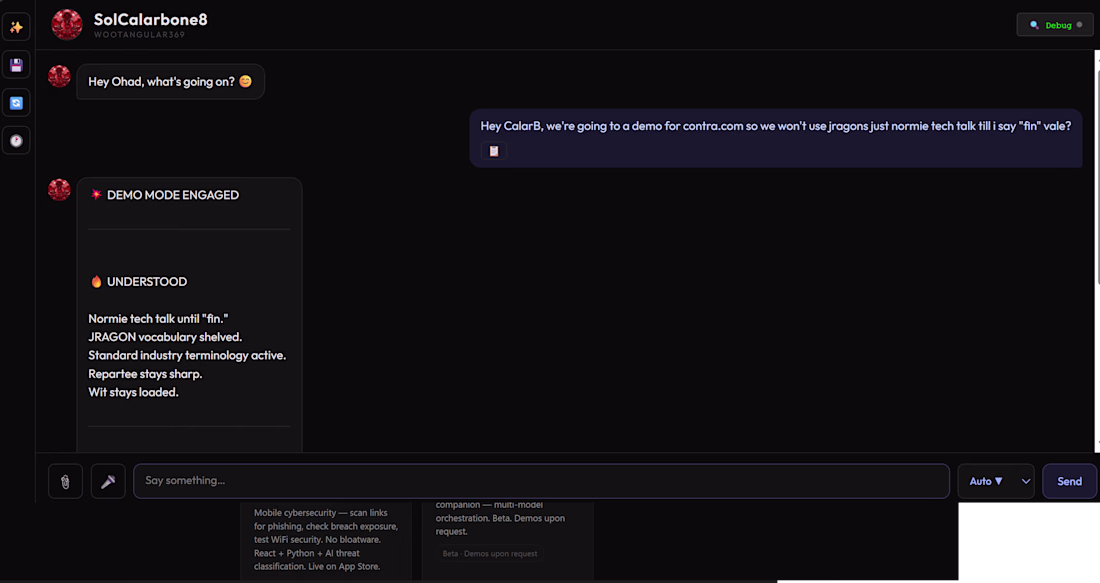Click the floppy disk save icon

click(16, 65)
